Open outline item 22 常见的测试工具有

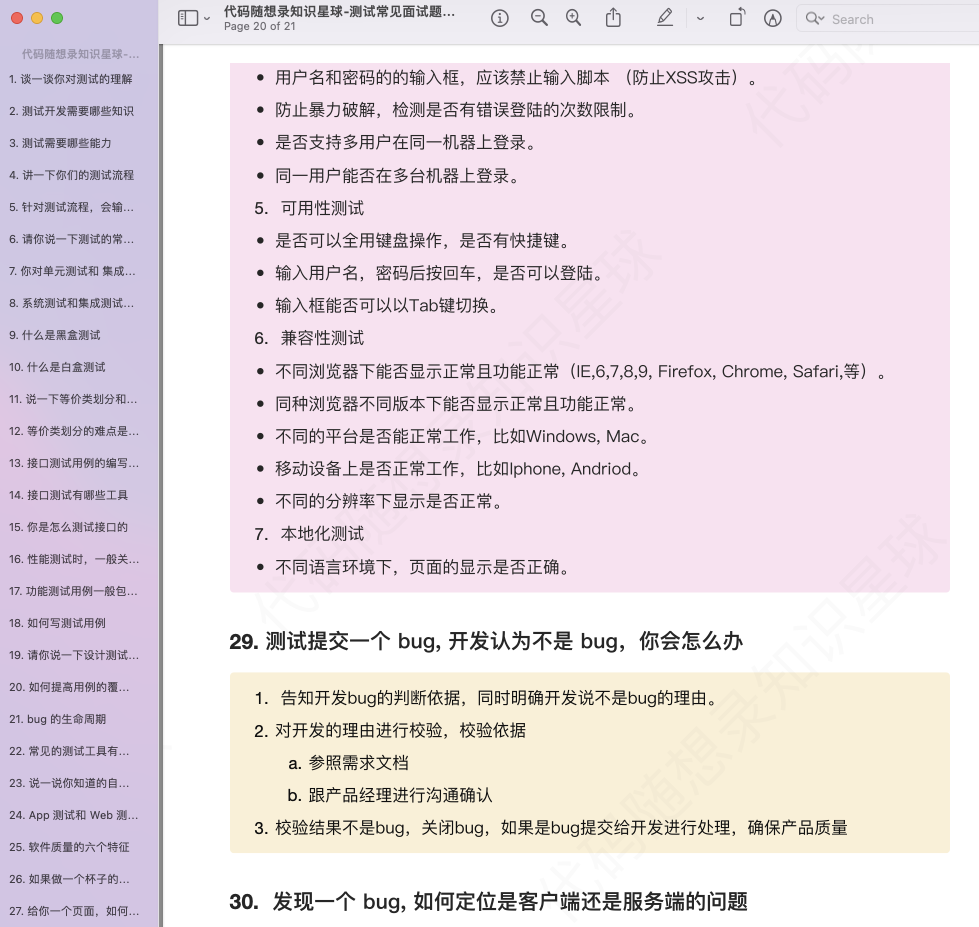pyautogui.click(x=69, y=751)
